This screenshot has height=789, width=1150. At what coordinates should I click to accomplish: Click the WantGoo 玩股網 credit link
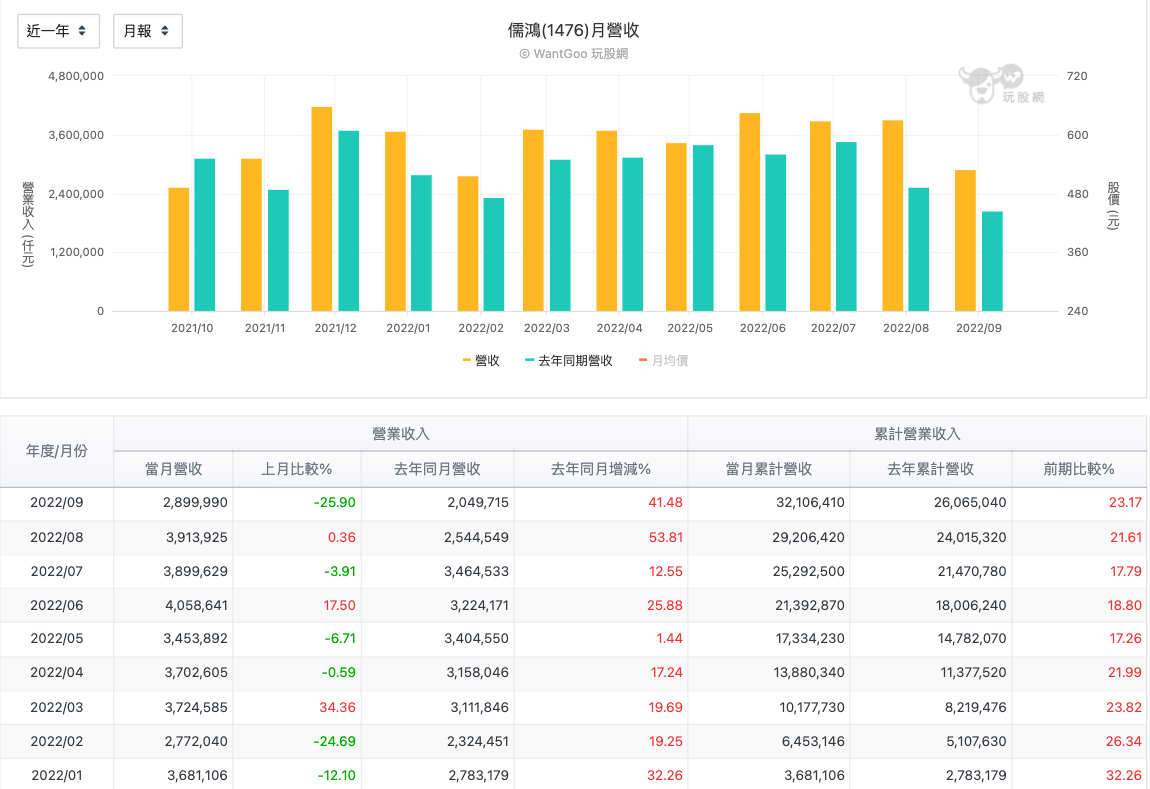pyautogui.click(x=574, y=54)
